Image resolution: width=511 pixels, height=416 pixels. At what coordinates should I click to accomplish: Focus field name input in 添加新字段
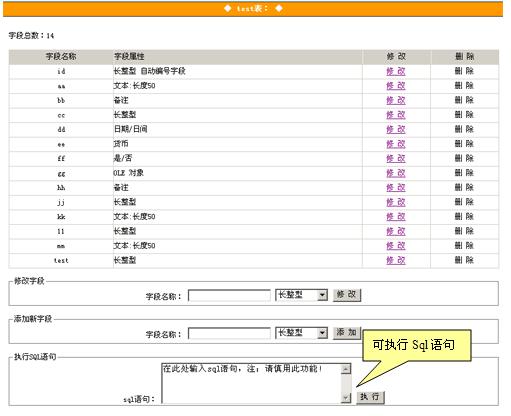click(x=229, y=333)
